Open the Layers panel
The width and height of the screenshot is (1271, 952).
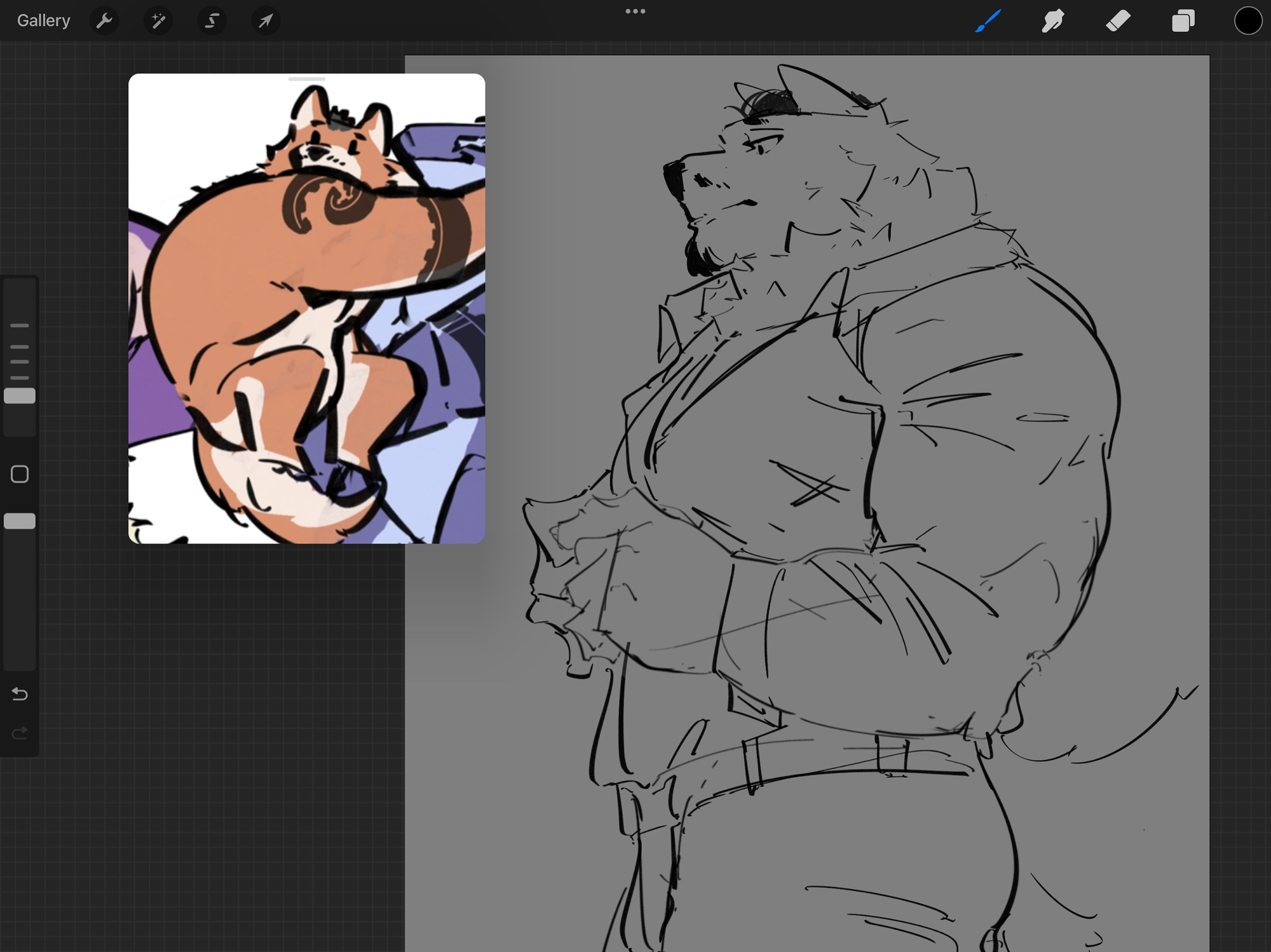(x=1183, y=21)
